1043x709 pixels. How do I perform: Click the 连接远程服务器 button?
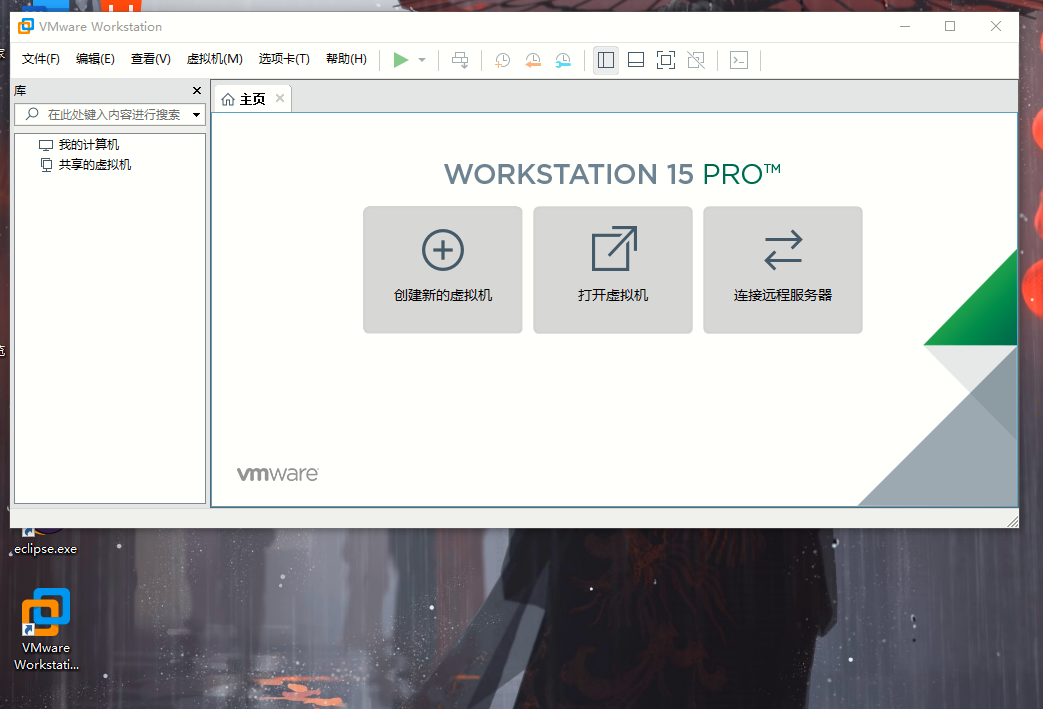783,269
